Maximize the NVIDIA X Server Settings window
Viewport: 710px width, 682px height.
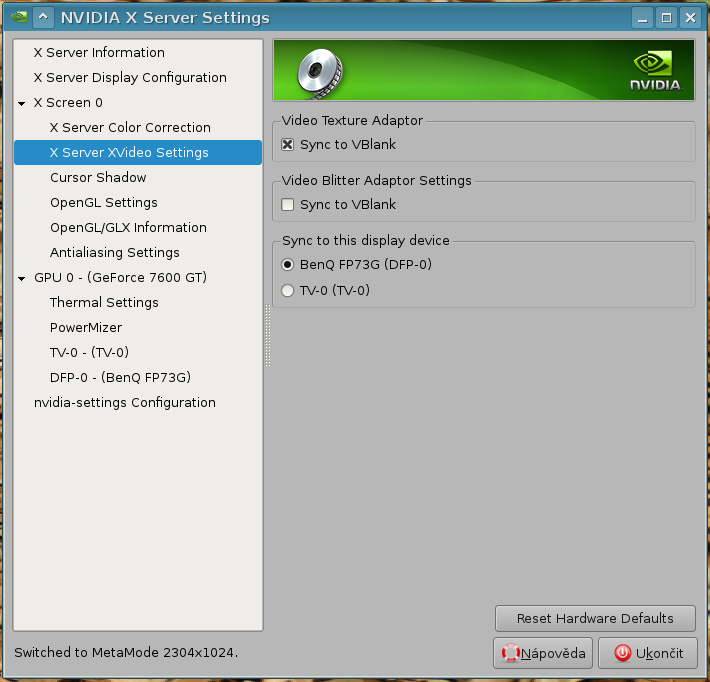click(666, 18)
